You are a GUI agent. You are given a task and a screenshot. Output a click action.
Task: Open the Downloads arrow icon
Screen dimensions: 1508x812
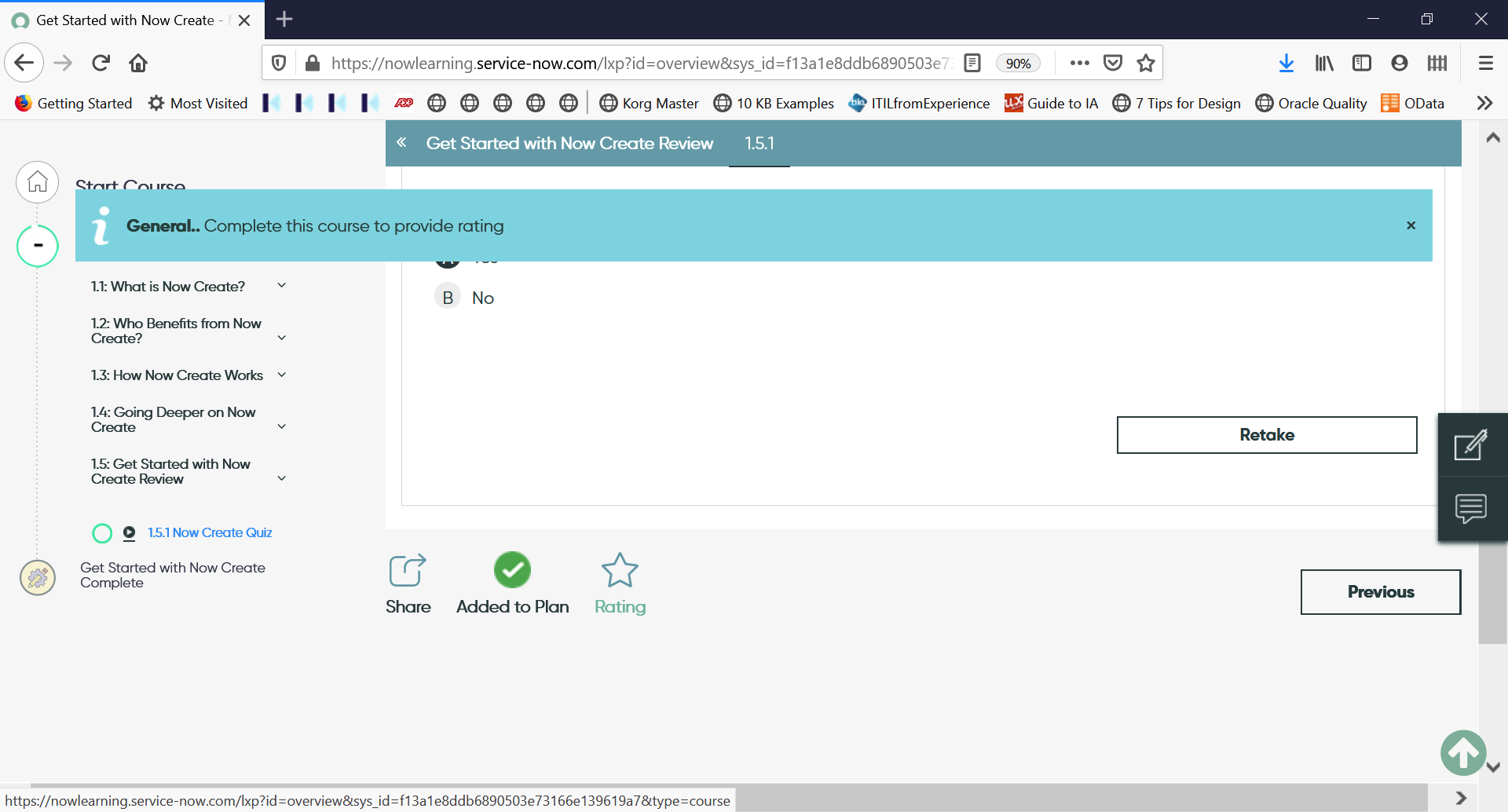[x=1287, y=63]
